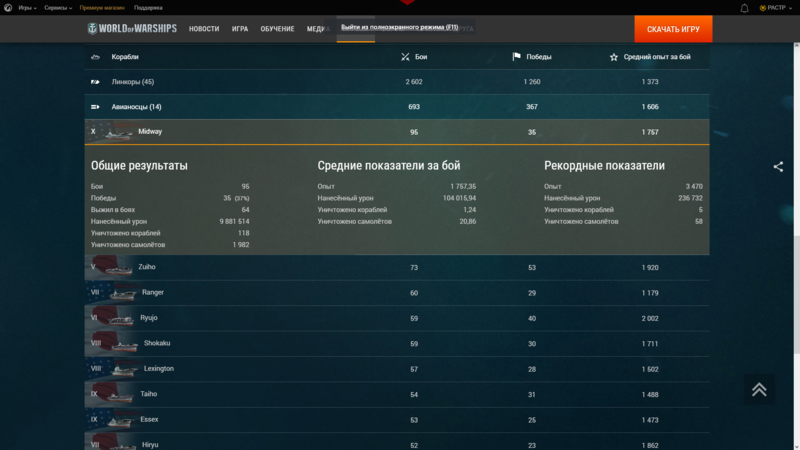The height and width of the screenshot is (450, 800).
Task: Select the Выжил в боях label
Action: [x=113, y=210]
